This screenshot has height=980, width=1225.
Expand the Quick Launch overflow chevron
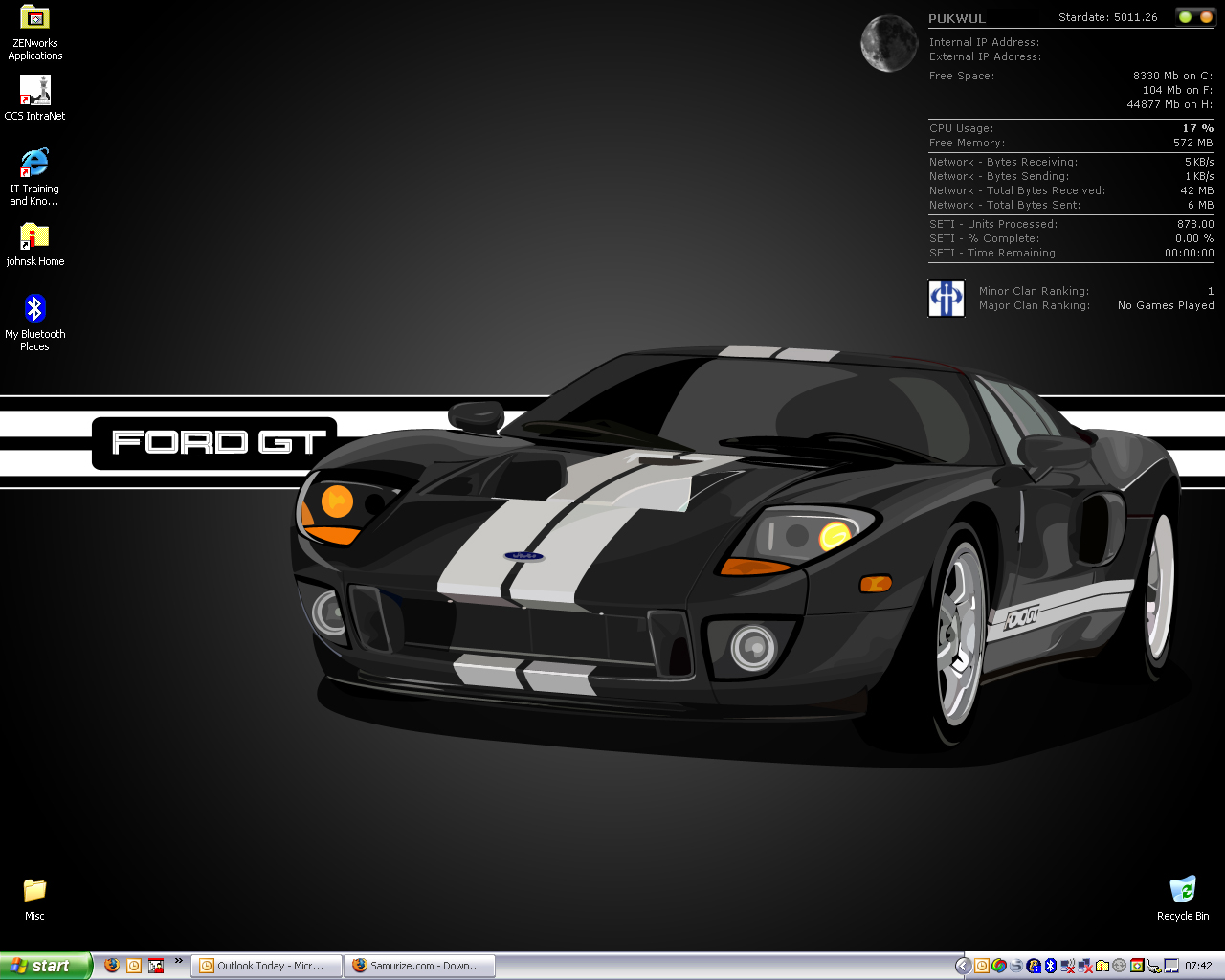178,961
